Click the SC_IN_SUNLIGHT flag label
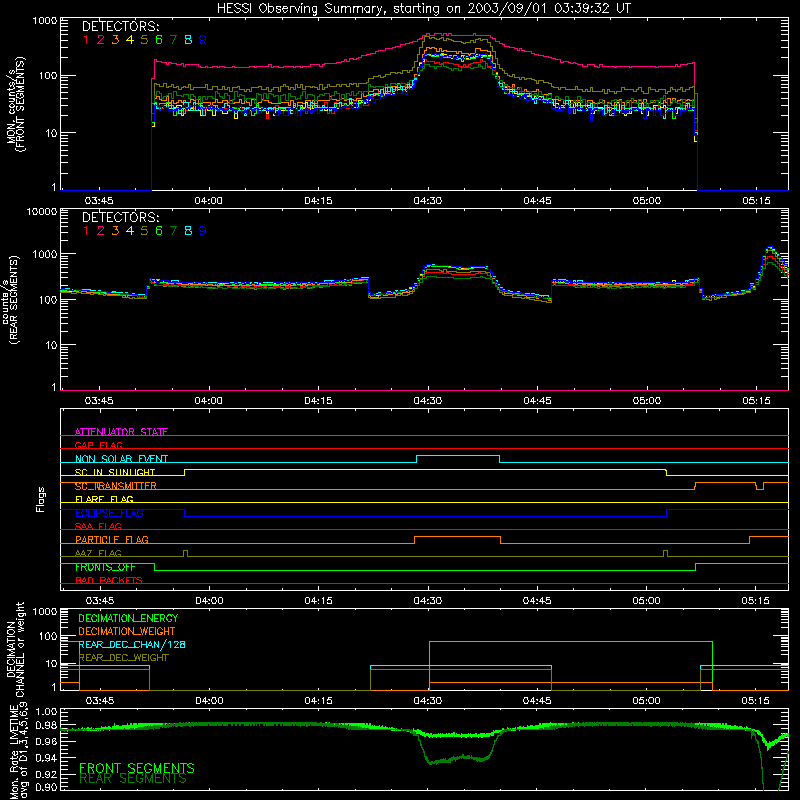Image resolution: width=800 pixels, height=800 pixels. coord(115,472)
